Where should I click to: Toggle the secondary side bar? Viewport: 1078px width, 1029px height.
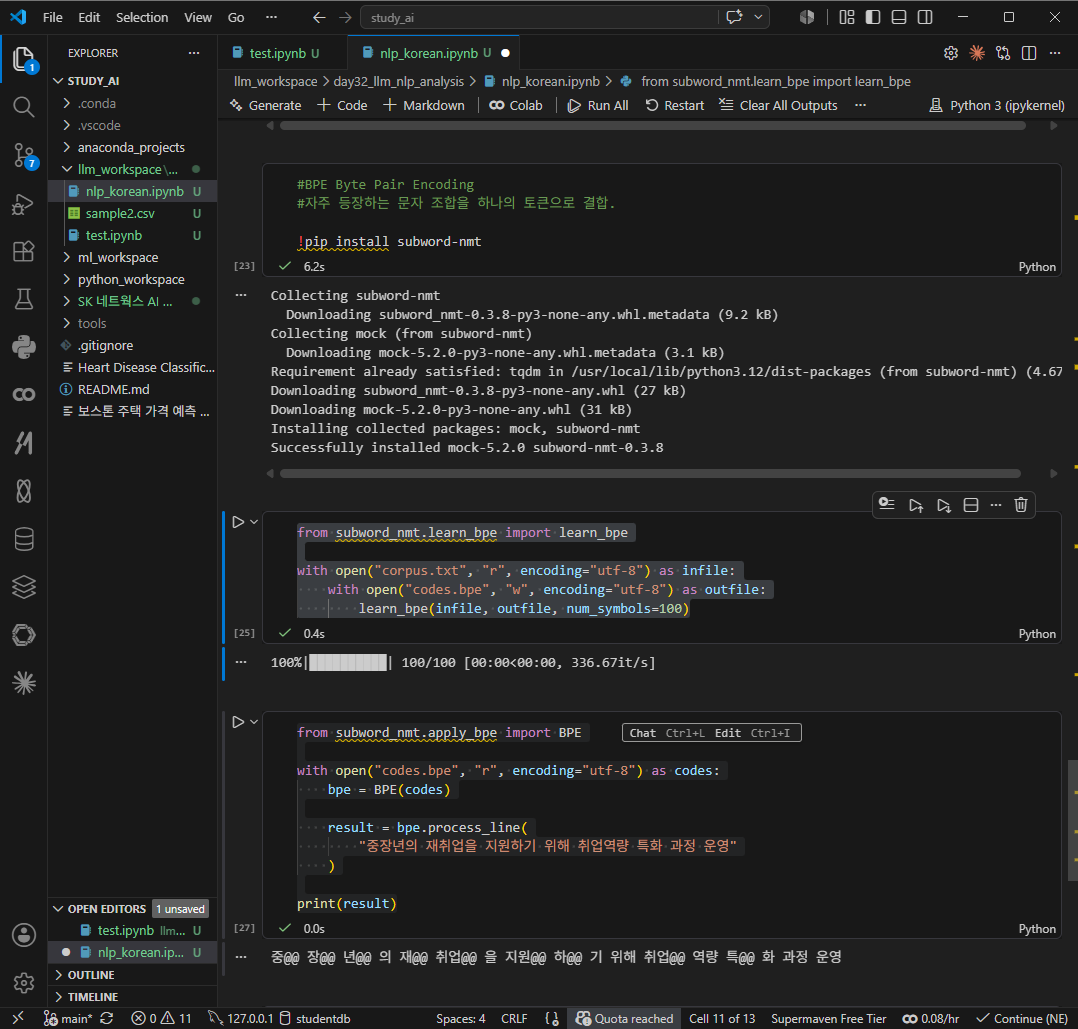pos(925,17)
